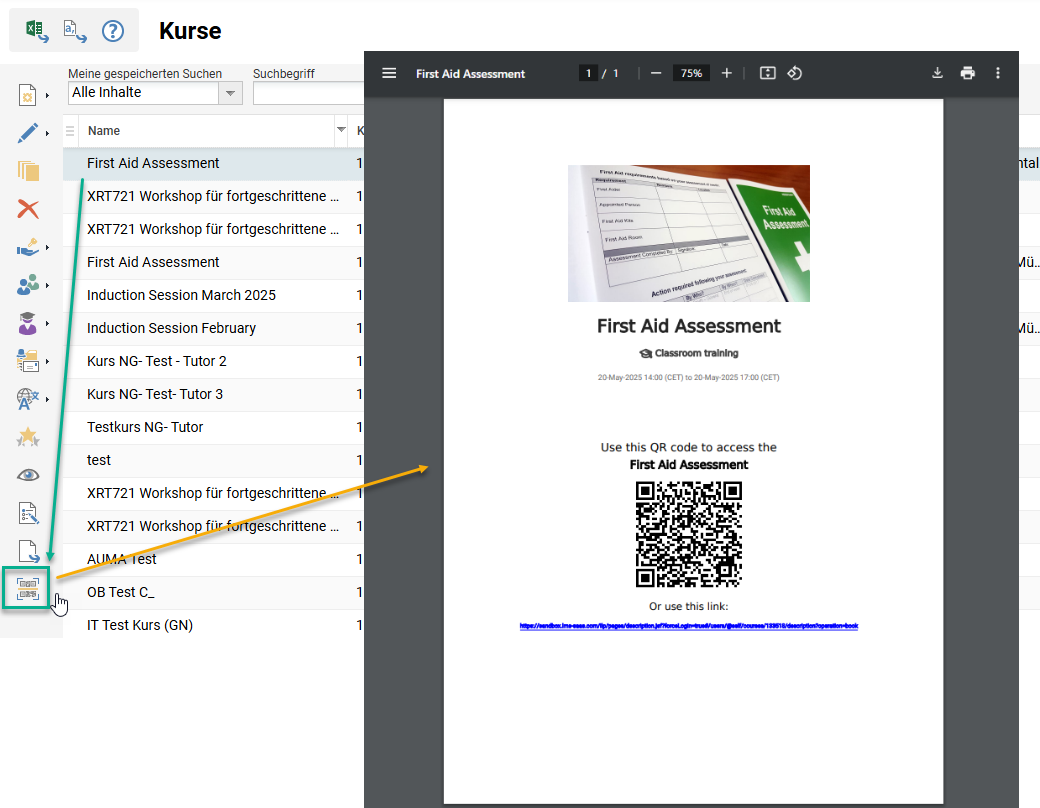Screen dimensions: 1040x808
Task: Print the PDF document
Action: pos(967,73)
